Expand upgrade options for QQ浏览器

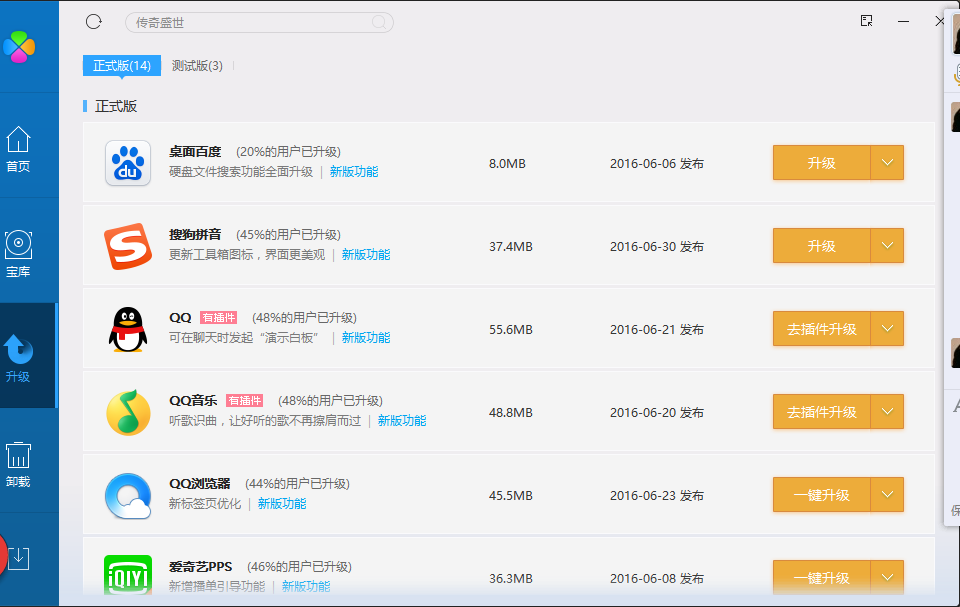tap(887, 495)
